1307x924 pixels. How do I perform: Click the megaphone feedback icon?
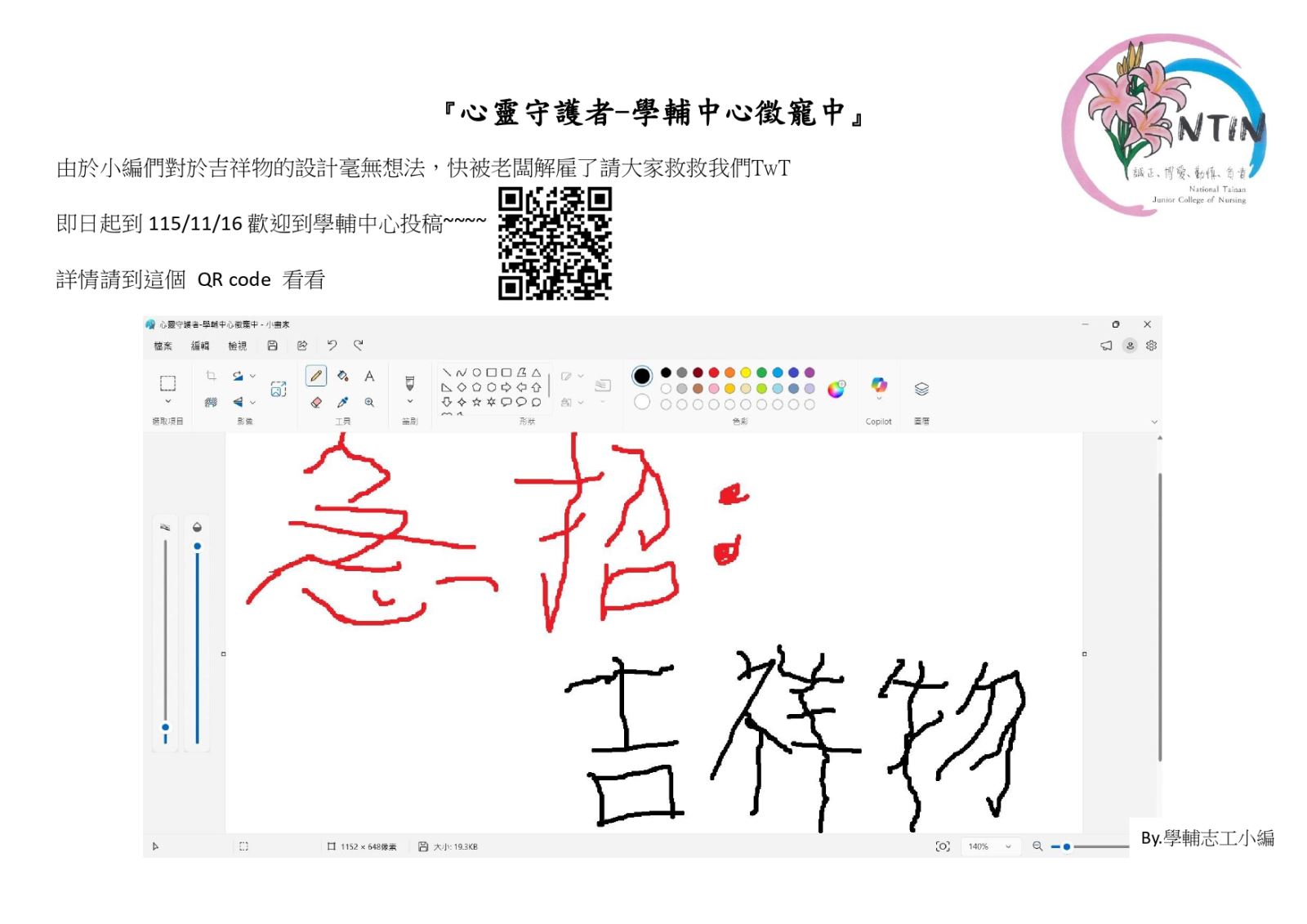click(x=1107, y=346)
